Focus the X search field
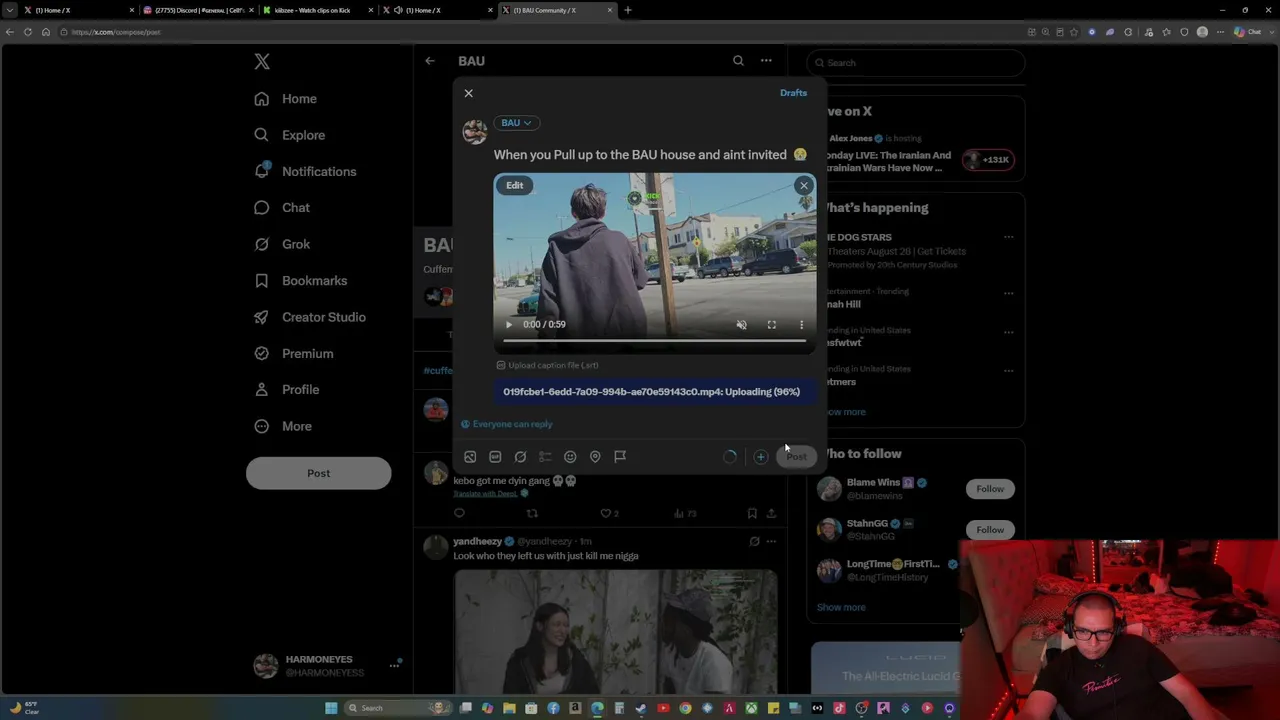This screenshot has width=1280, height=720. click(x=918, y=63)
